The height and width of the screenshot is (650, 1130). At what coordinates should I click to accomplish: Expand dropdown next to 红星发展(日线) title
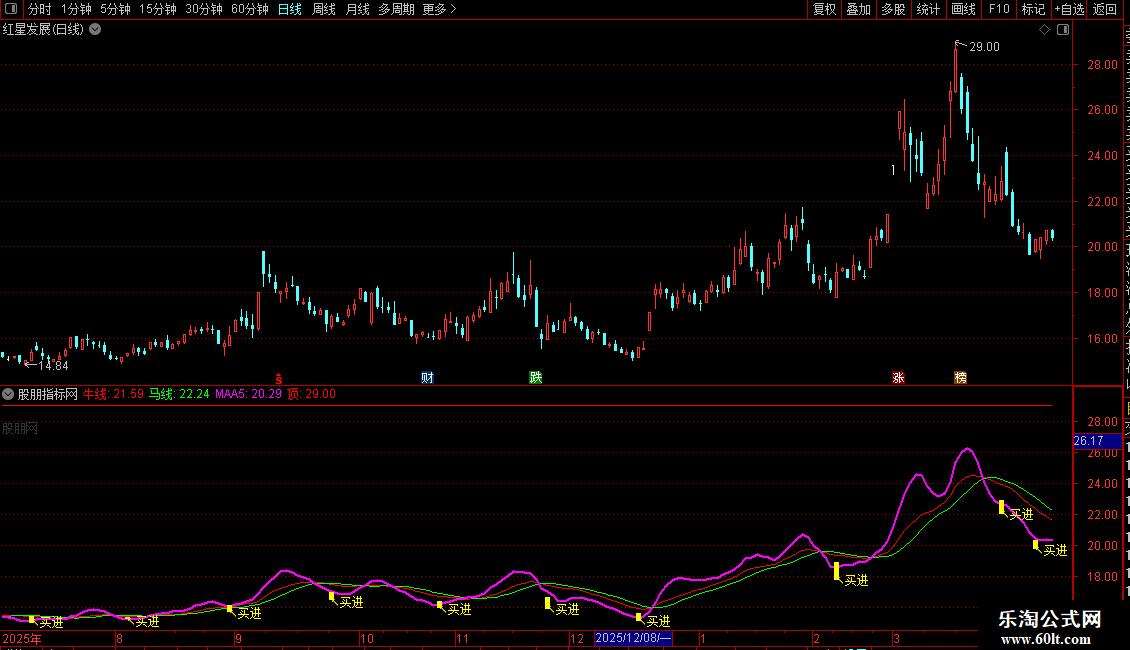[95, 30]
